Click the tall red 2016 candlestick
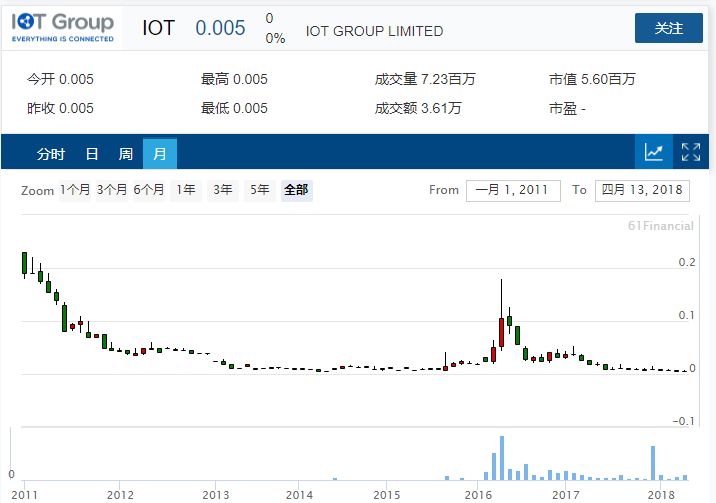The image size is (716, 503). pos(501,332)
